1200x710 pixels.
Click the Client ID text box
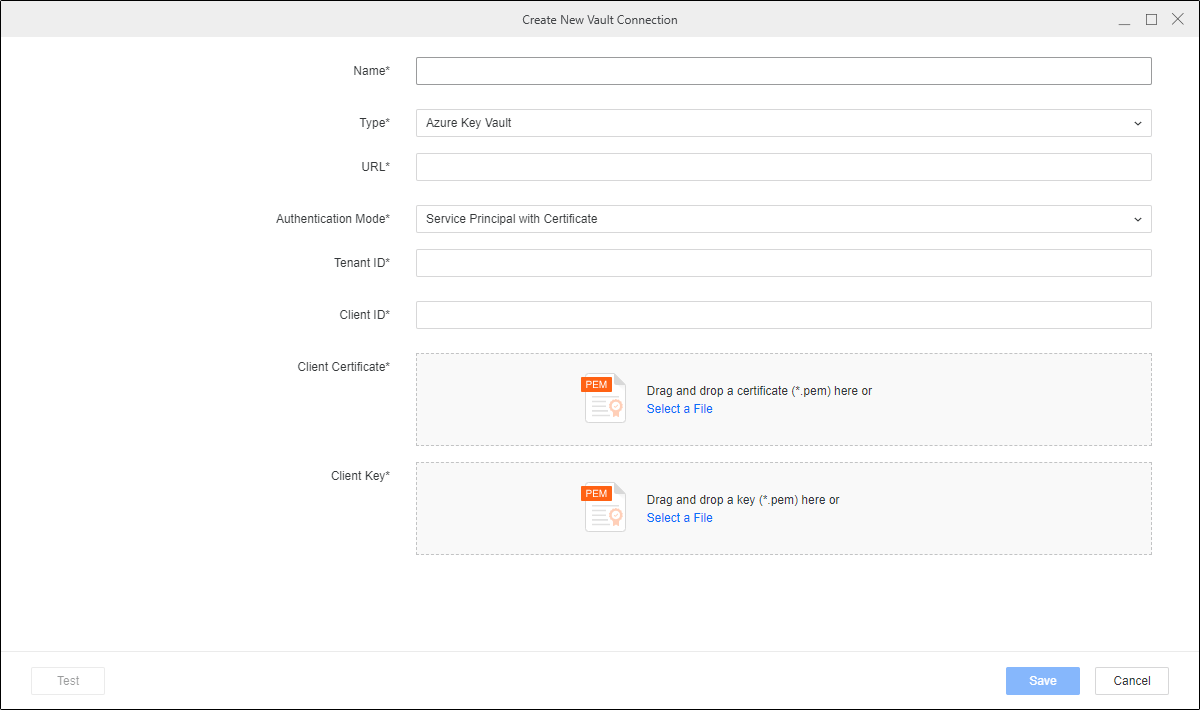coord(783,315)
